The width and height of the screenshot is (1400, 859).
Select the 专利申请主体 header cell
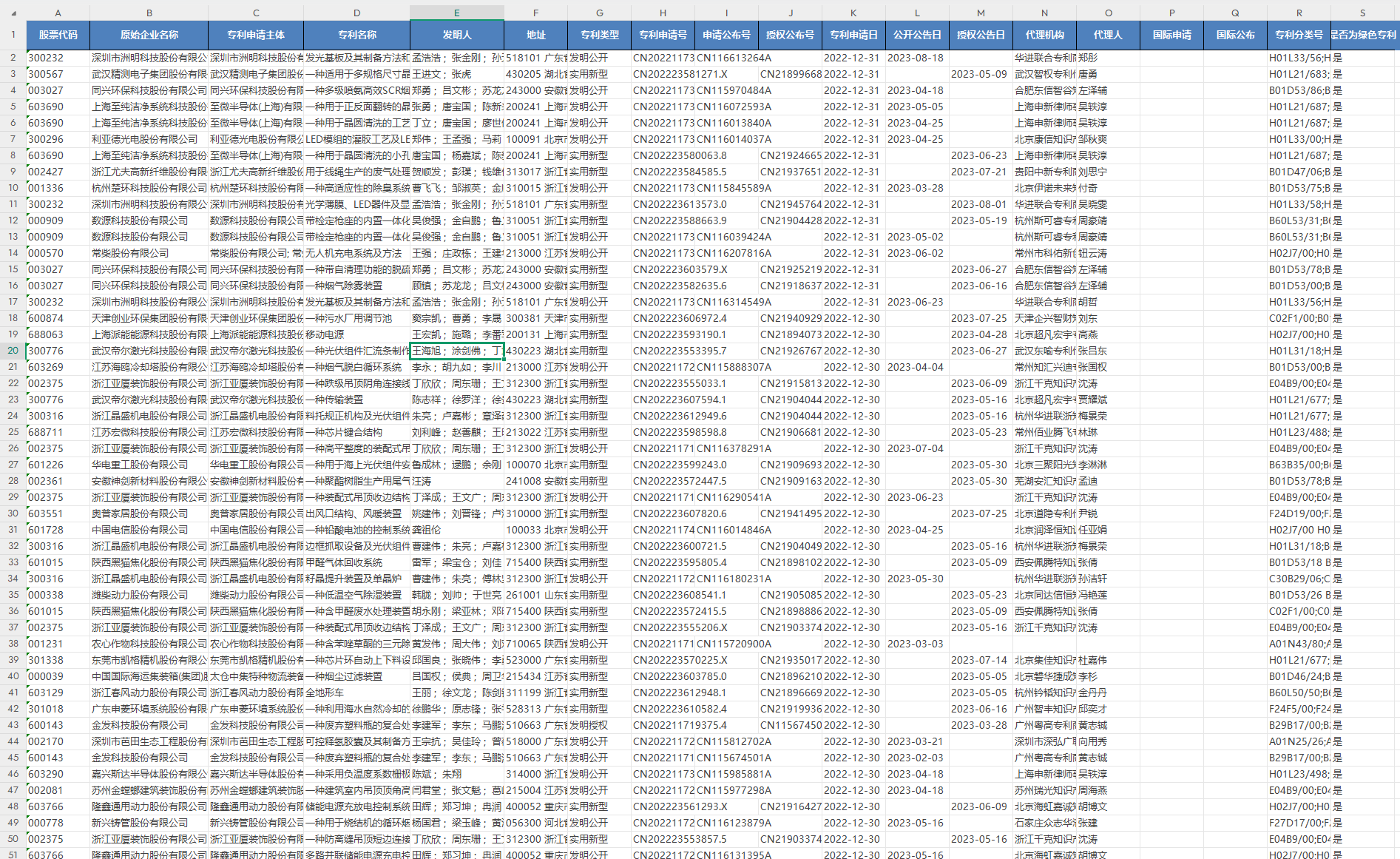pyautogui.click(x=256, y=35)
